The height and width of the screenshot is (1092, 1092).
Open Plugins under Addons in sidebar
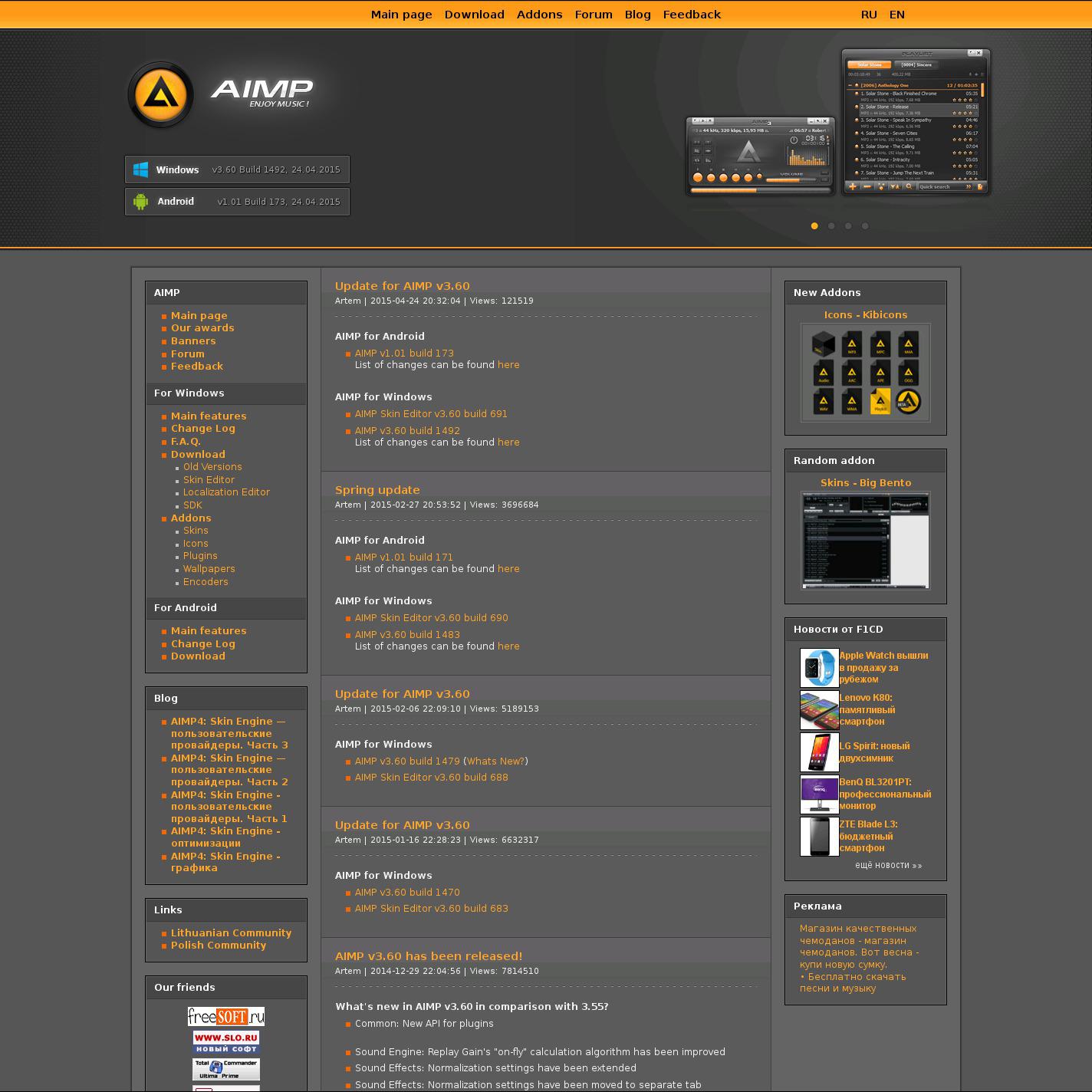[199, 556]
